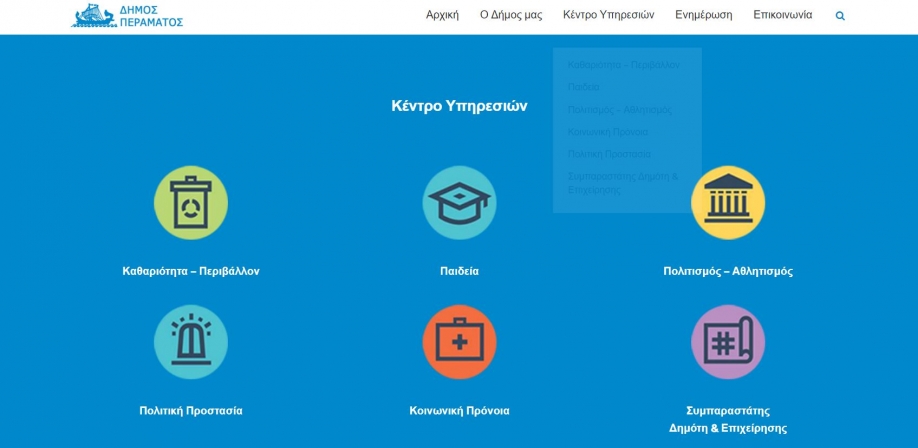This screenshot has height=448, width=918.
Task: Expand the Ο Δήμος μας menu
Action: (510, 15)
